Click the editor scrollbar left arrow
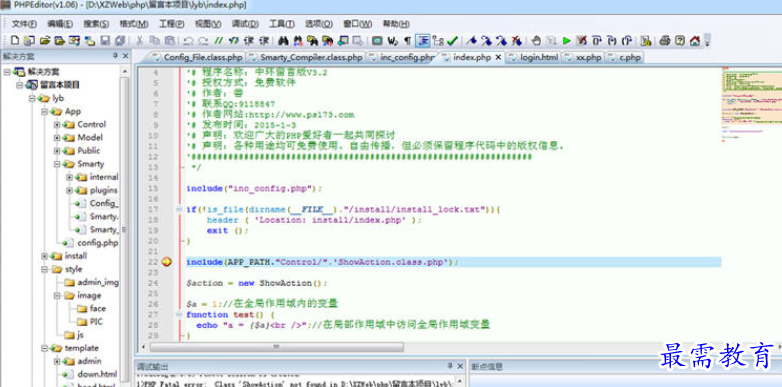This screenshot has height=387, width=782. tap(143, 347)
